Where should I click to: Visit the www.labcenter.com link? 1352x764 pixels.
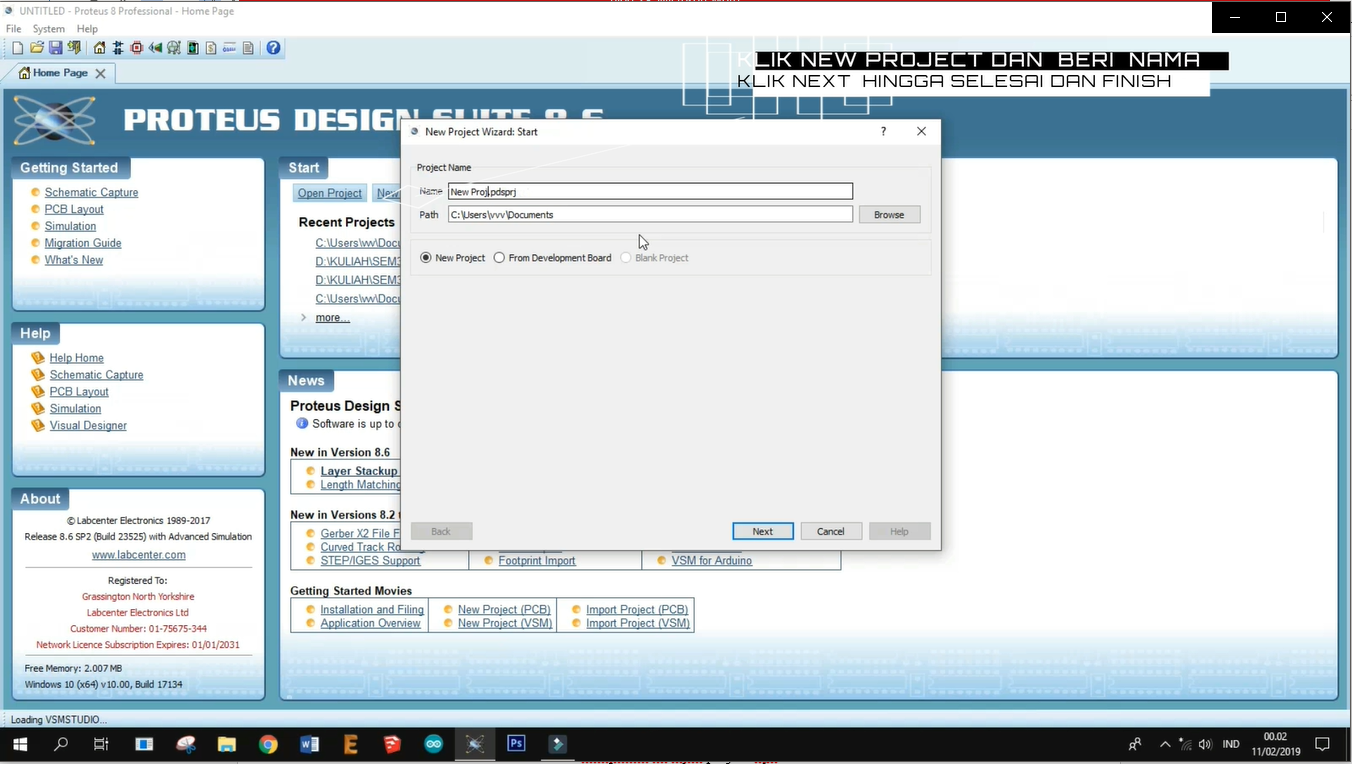pos(139,555)
